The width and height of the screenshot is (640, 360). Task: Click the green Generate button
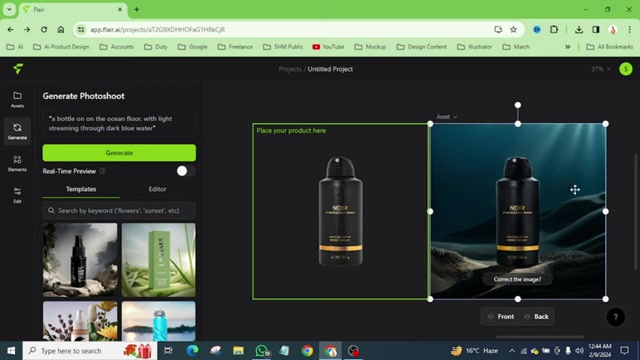coord(119,153)
